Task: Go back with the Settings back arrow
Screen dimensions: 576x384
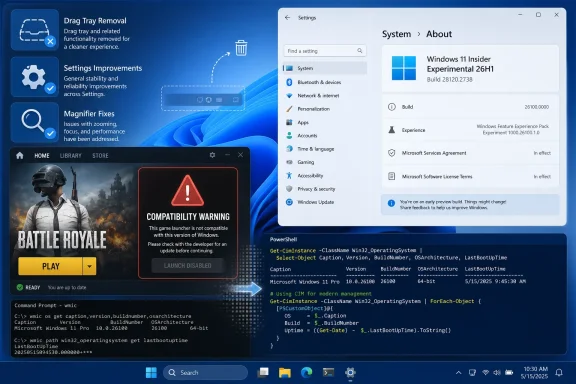Action: (x=287, y=18)
